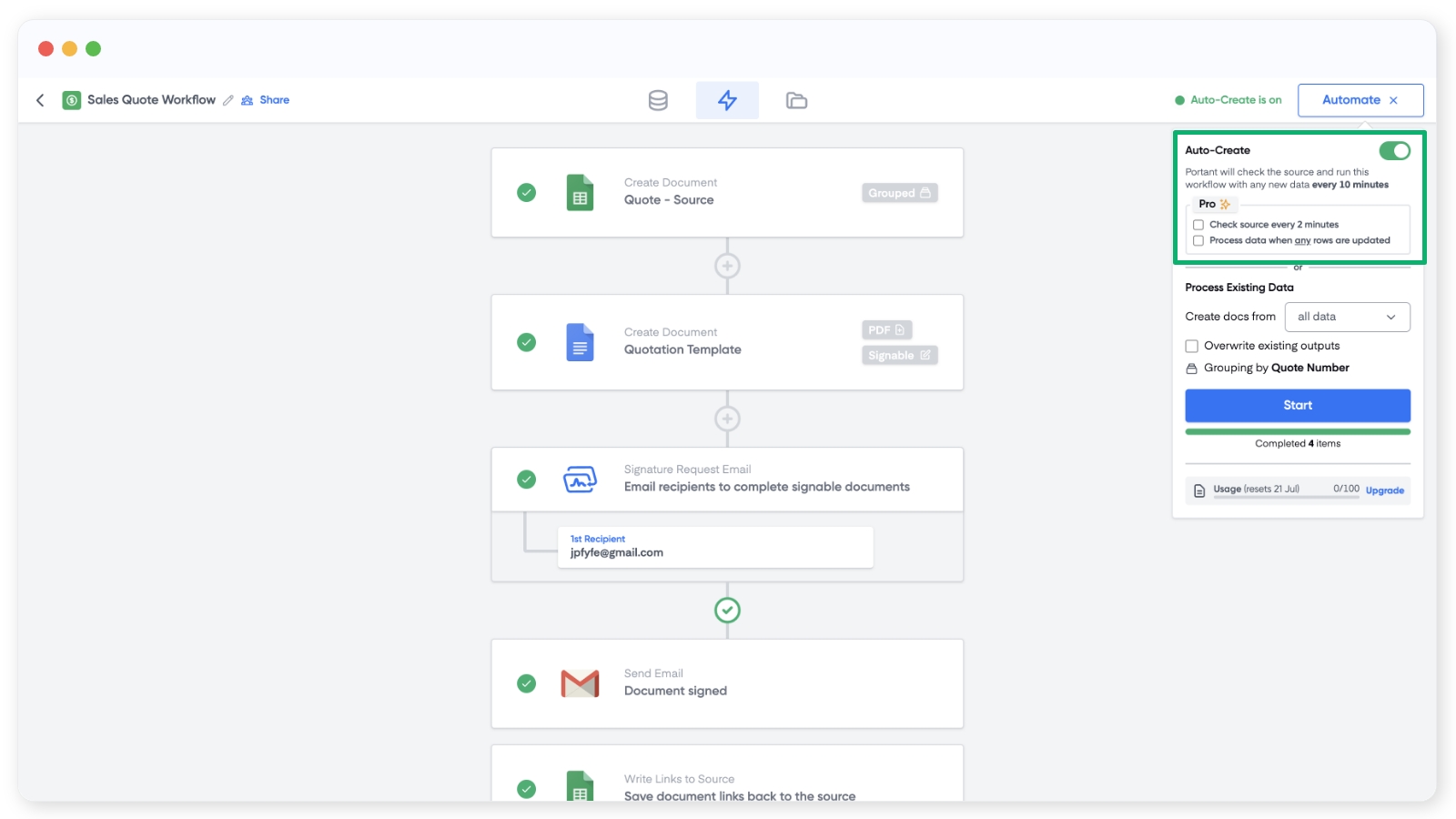Click the pencil icon to rename workflow
1456x819 pixels.
coord(228,100)
